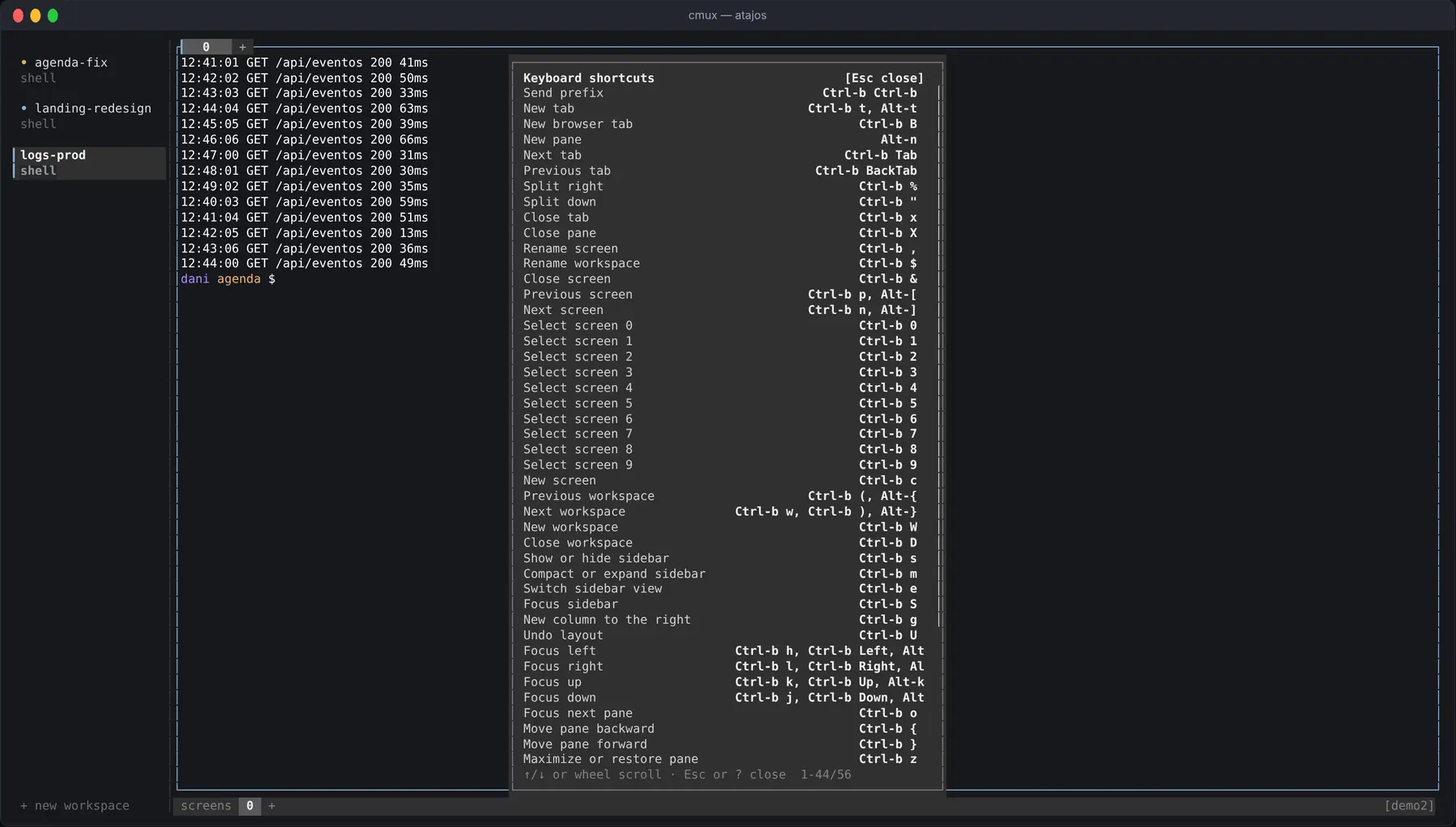This screenshot has height=827, width=1456.
Task: Click the 'Focus next pane' shortcut row
Action: (x=720, y=713)
